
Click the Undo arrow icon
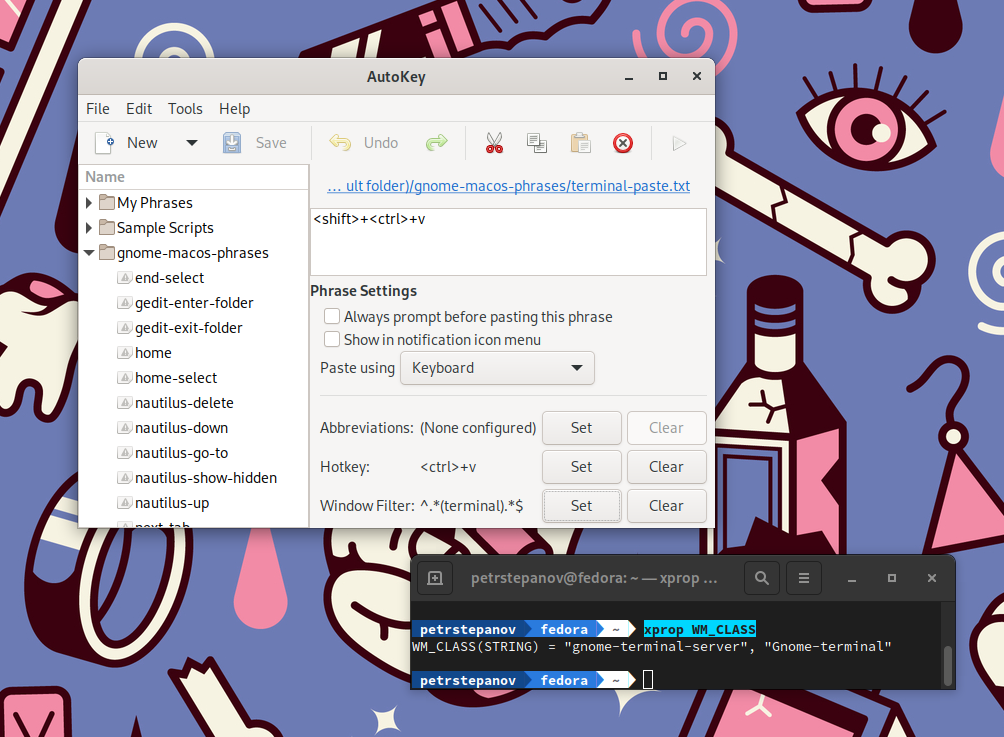(340, 143)
